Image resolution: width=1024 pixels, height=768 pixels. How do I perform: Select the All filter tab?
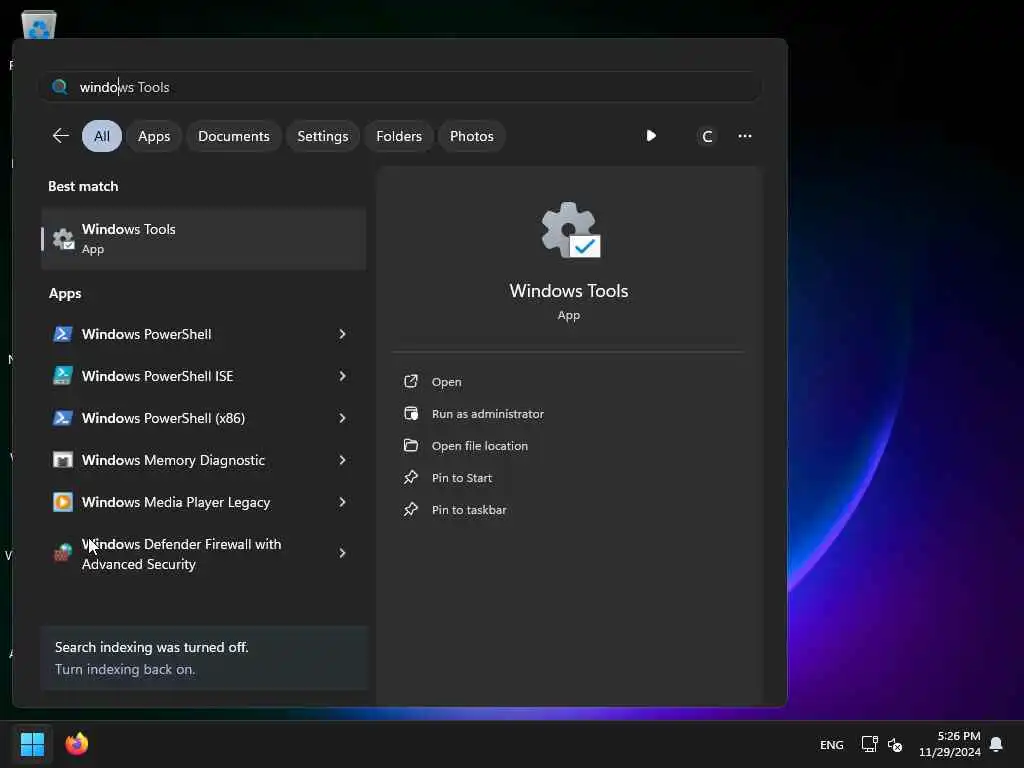click(102, 136)
